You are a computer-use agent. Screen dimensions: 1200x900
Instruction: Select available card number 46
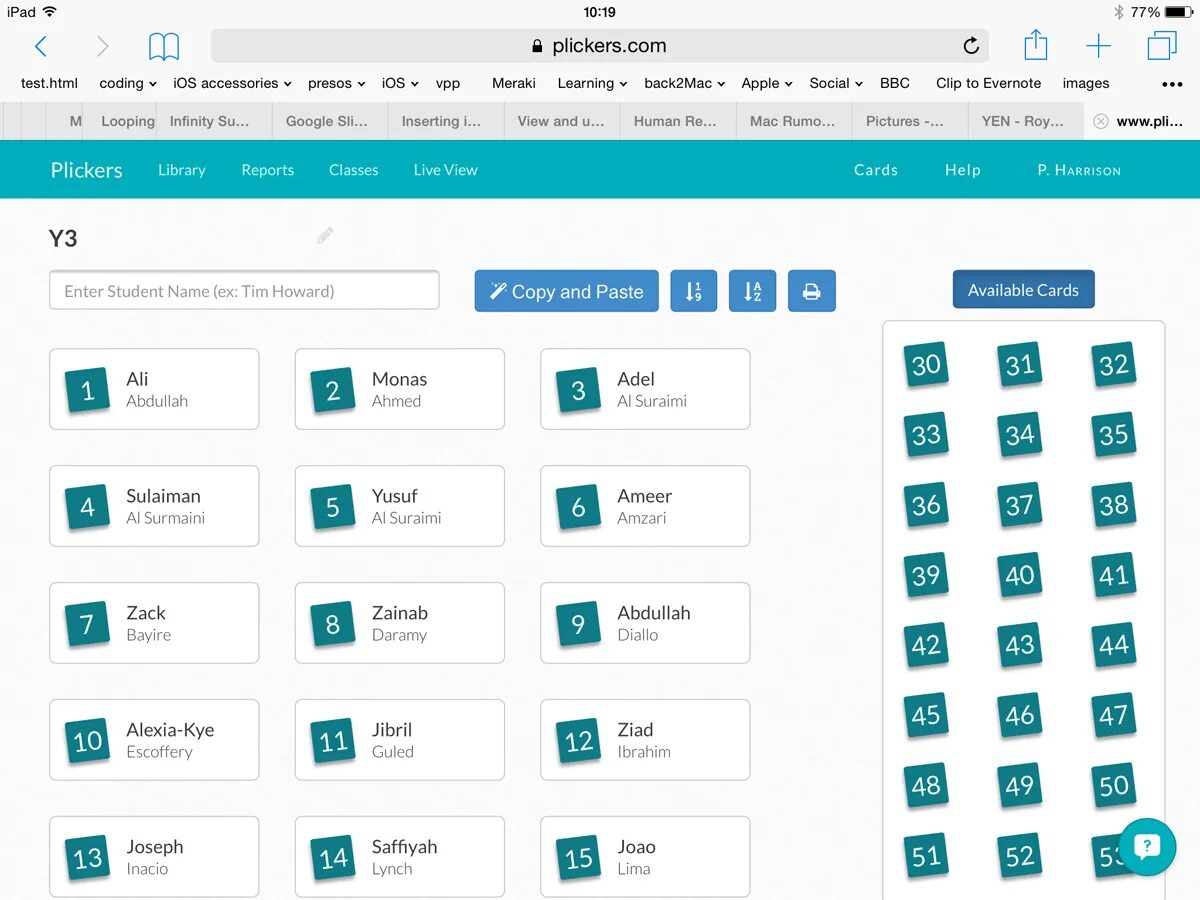pyautogui.click(x=1020, y=715)
